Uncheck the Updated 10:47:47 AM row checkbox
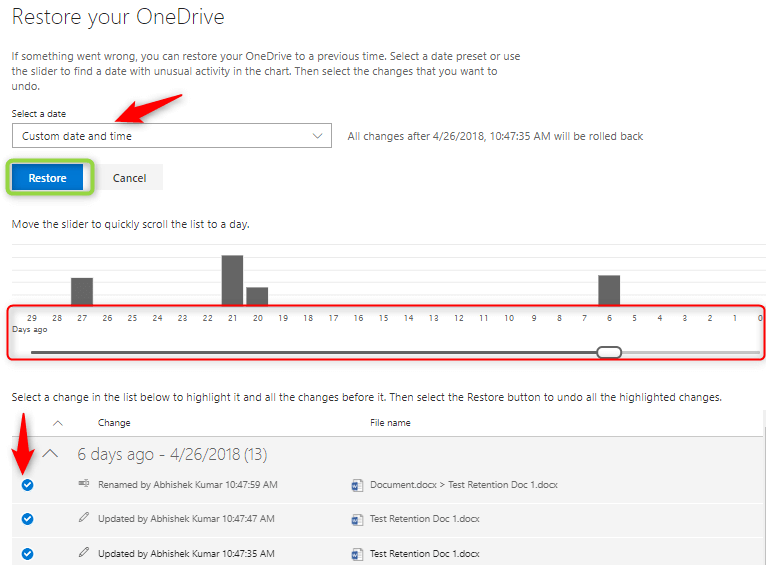Screen dimensions: 766x565 pos(27,519)
